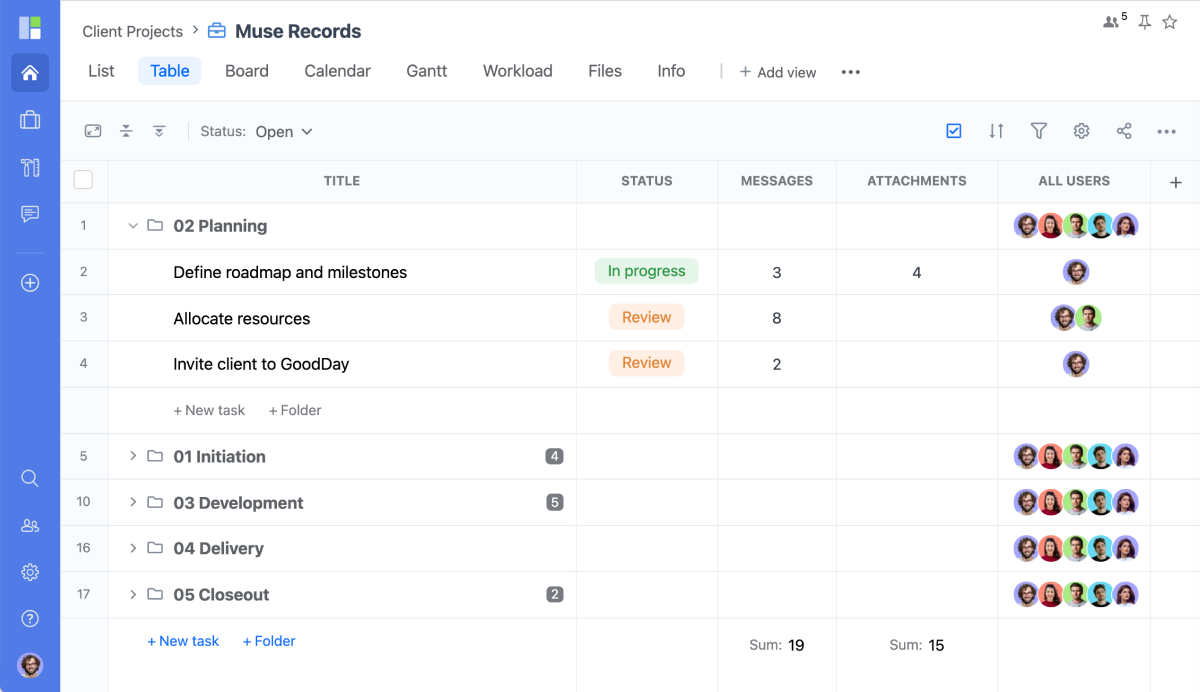Open status dropdown In progress for roadmap task

pos(647,271)
